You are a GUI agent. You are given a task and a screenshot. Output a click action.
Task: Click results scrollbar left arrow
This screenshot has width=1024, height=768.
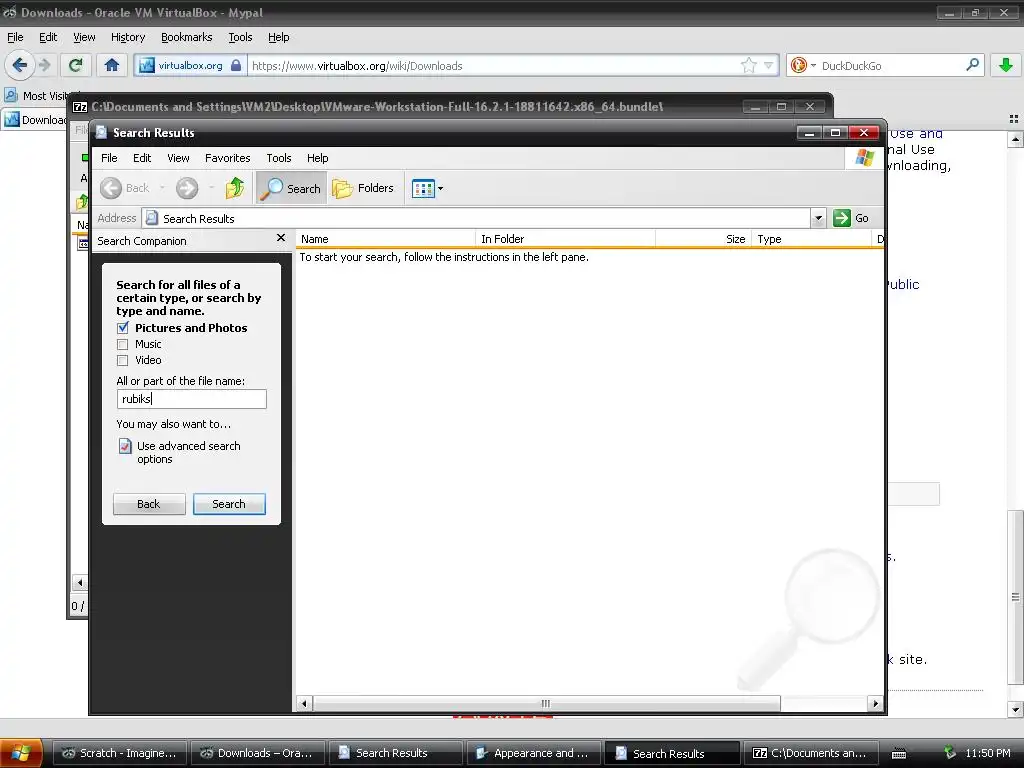(x=304, y=703)
